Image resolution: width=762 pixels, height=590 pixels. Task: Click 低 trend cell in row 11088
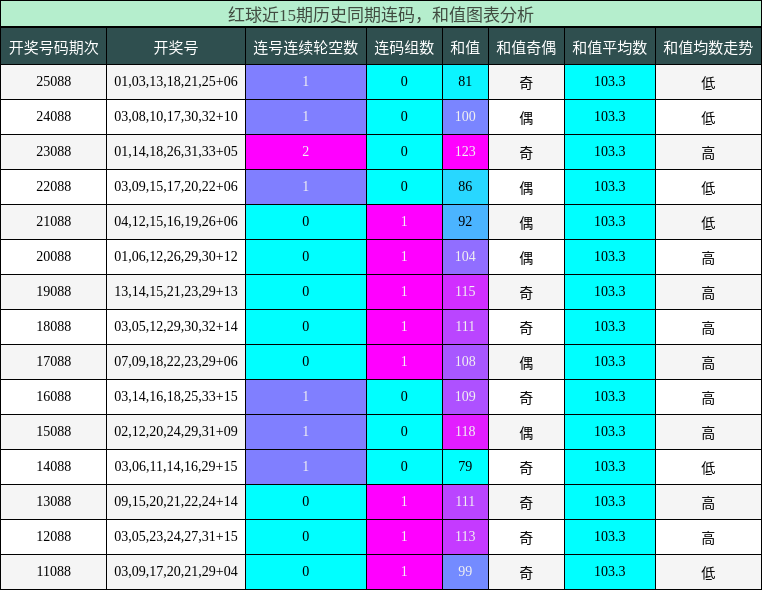pos(709,572)
